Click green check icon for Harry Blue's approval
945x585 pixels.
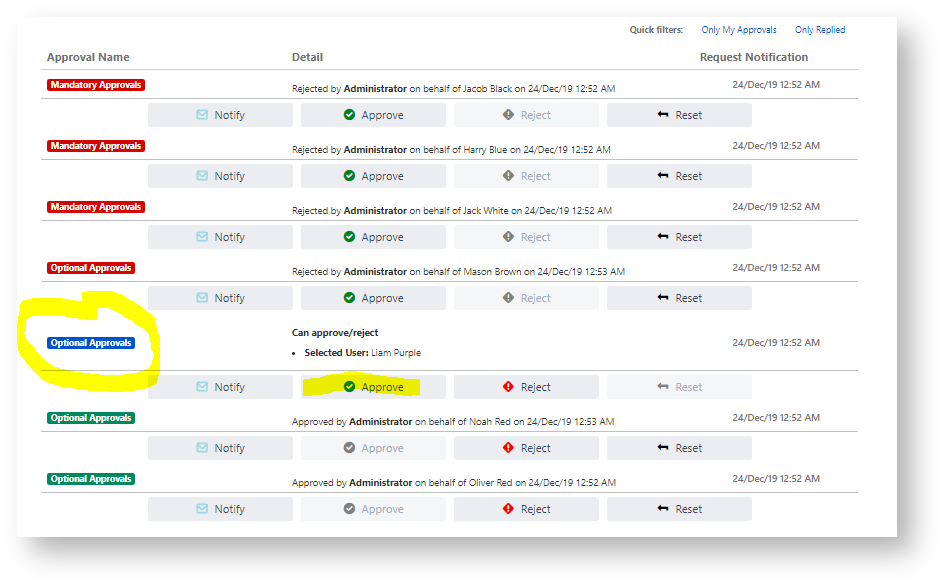pos(349,176)
